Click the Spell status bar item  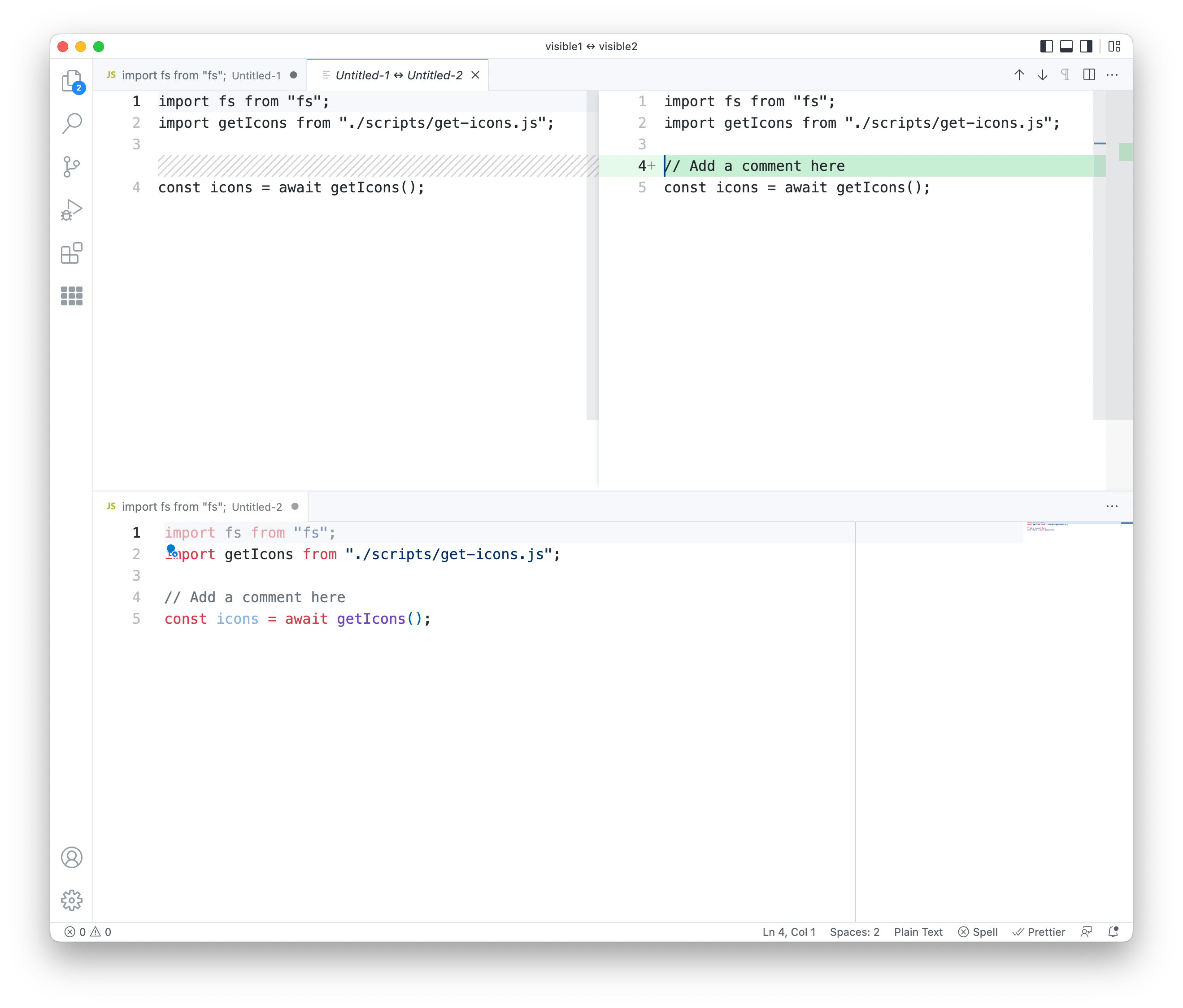[x=978, y=932]
